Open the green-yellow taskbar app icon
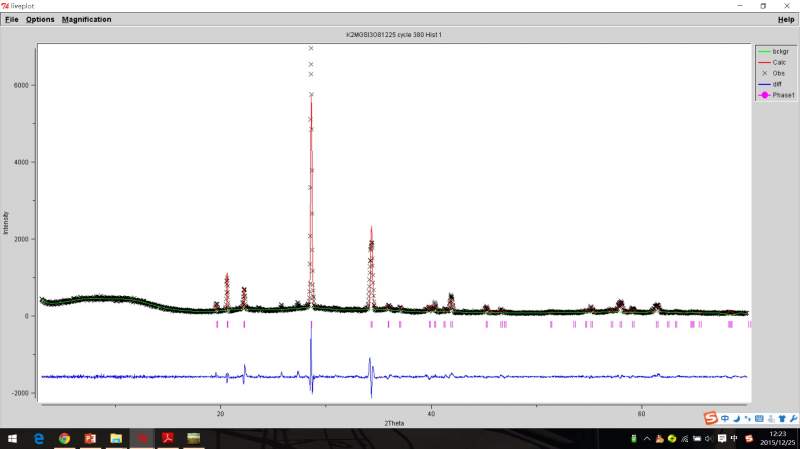 tap(193, 438)
